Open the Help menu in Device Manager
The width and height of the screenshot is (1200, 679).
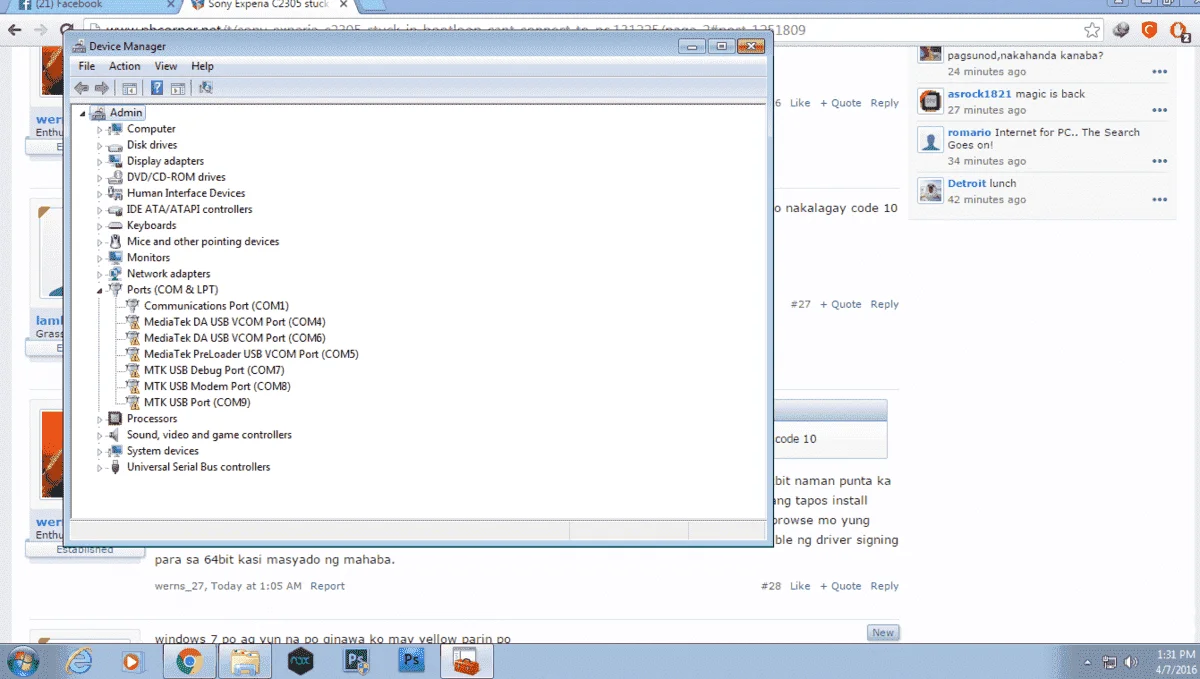pos(203,66)
